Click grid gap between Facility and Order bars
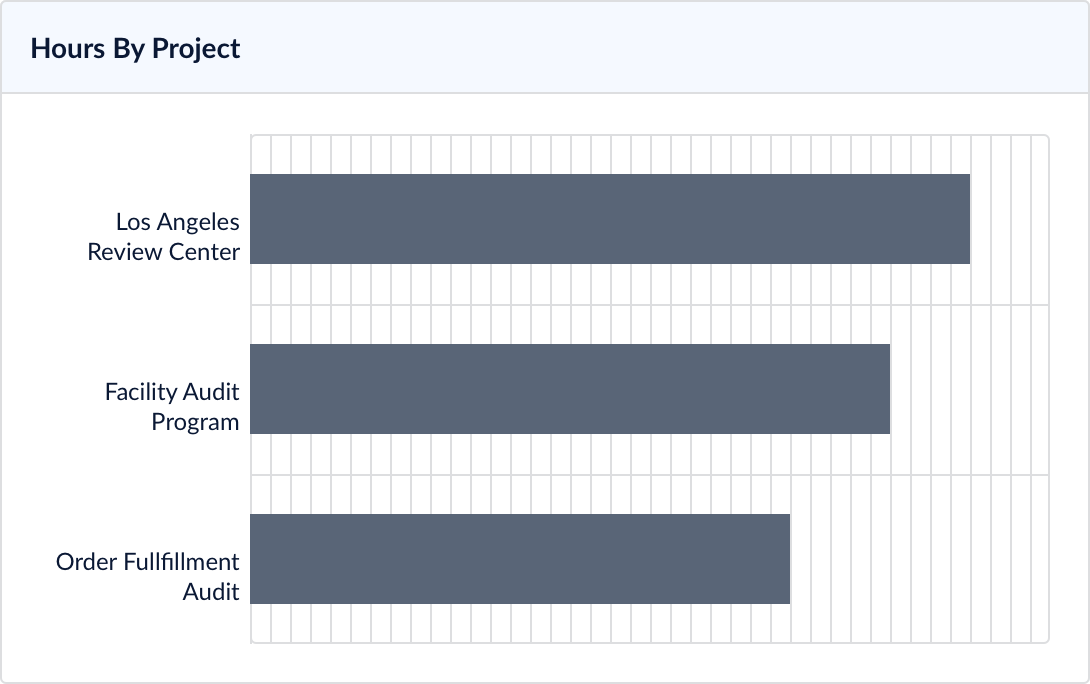 click(648, 474)
